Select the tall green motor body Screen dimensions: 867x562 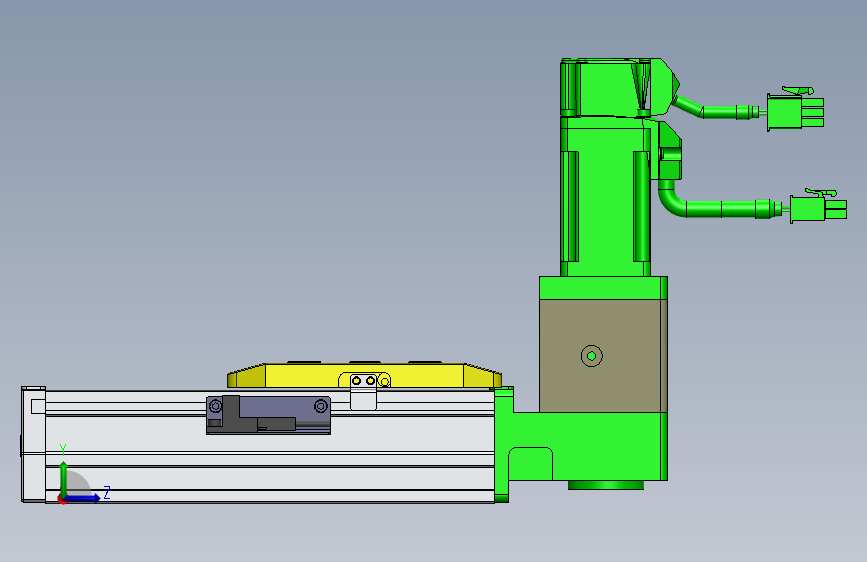coord(605,197)
